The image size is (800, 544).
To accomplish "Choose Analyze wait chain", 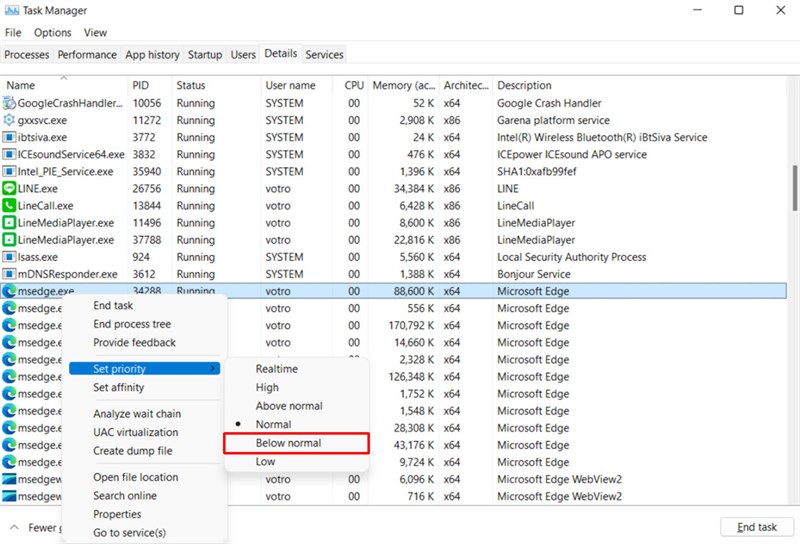I will point(137,414).
